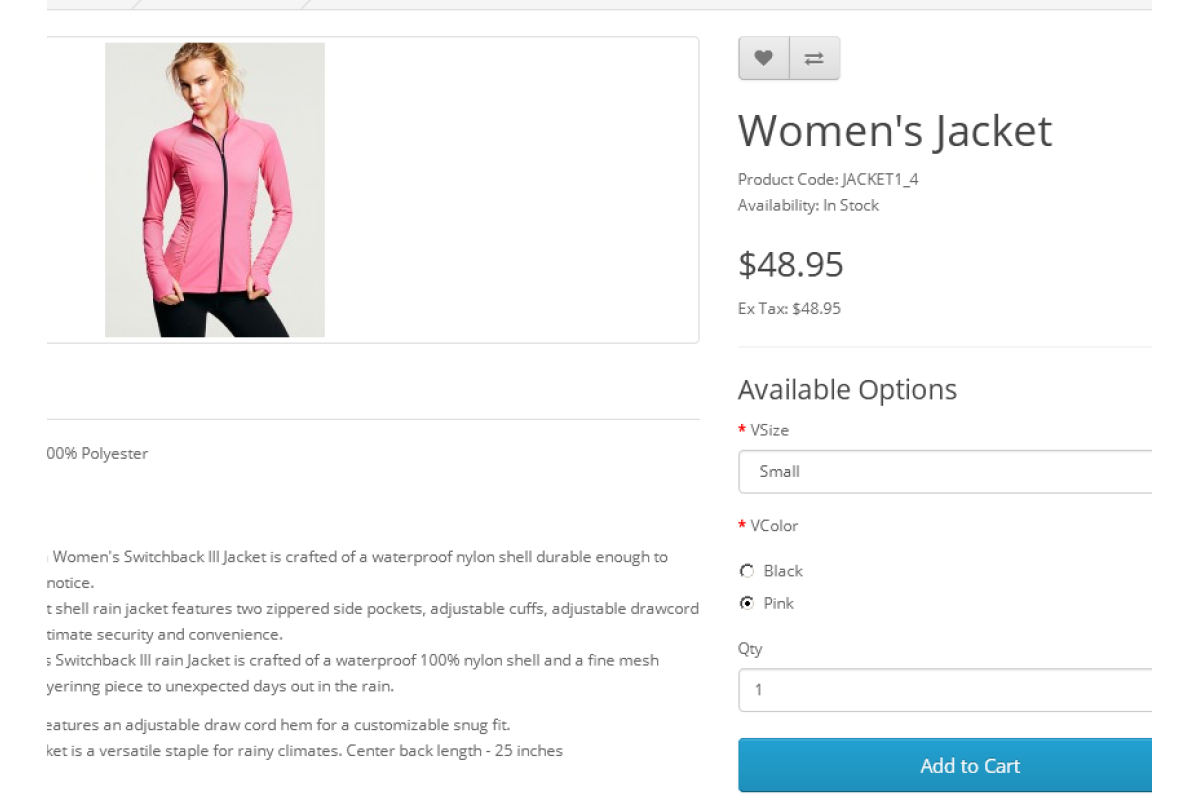Click the Availability In Stock text

[x=808, y=205]
